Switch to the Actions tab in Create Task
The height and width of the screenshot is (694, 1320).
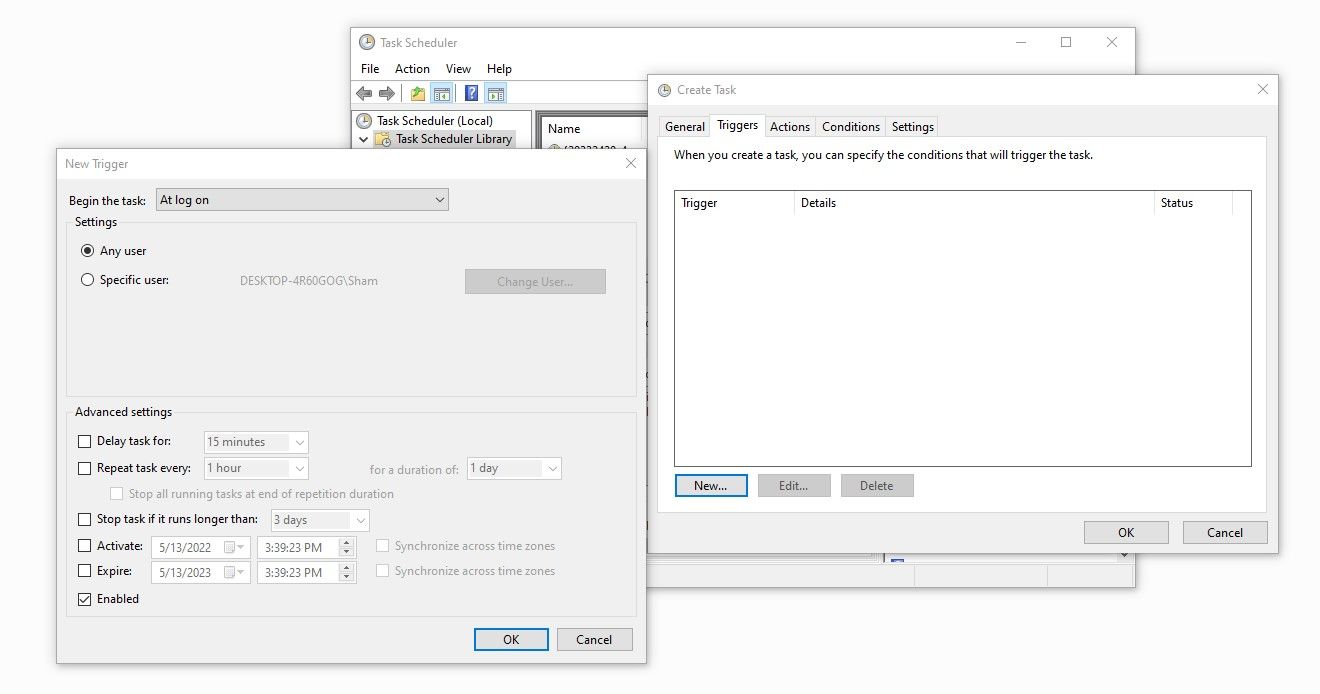click(790, 127)
